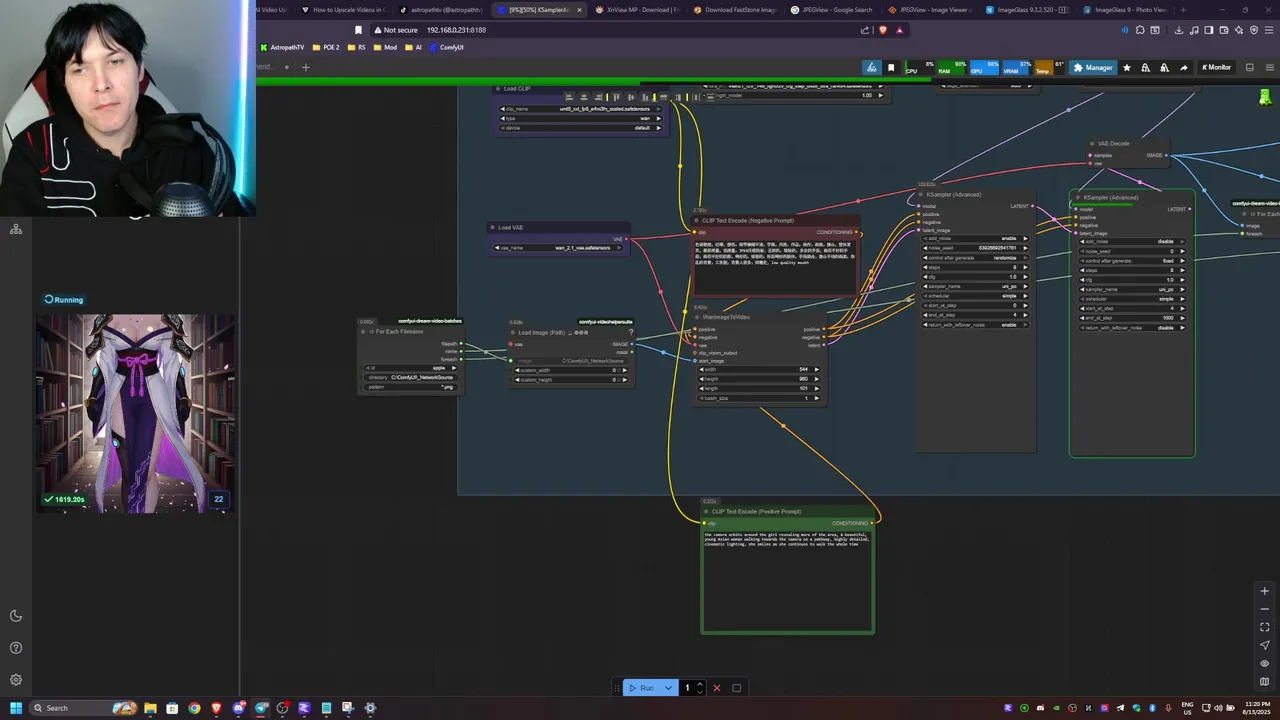
Task: Fit the view with the frame icon
Action: [x=1264, y=627]
